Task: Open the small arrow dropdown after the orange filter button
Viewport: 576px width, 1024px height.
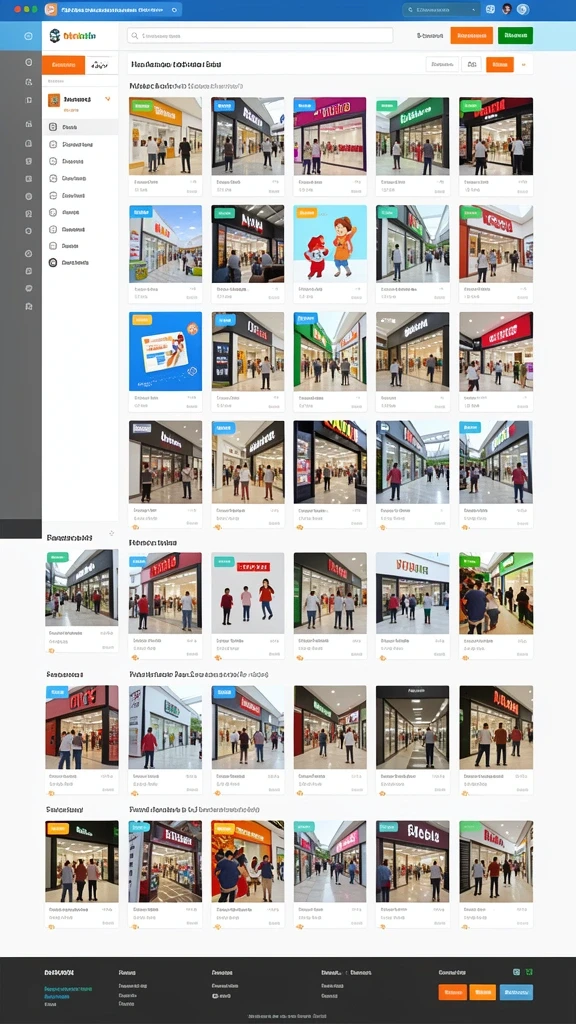Action: [x=523, y=64]
